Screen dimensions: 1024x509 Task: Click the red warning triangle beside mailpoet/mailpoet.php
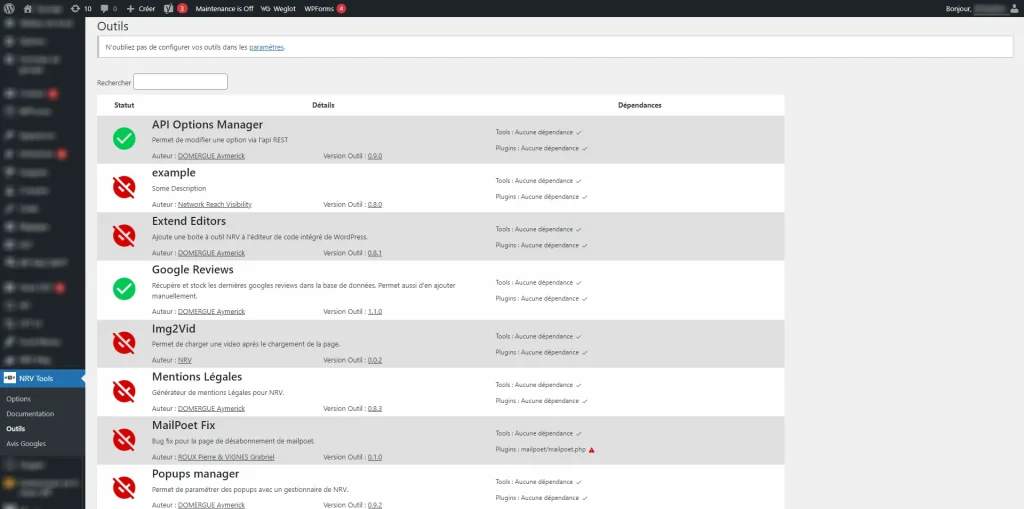click(591, 450)
